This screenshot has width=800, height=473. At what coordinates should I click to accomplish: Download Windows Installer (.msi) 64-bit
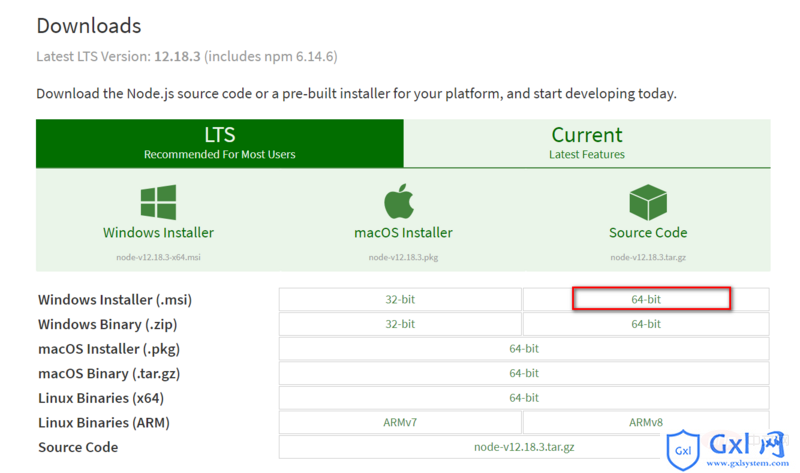click(646, 300)
